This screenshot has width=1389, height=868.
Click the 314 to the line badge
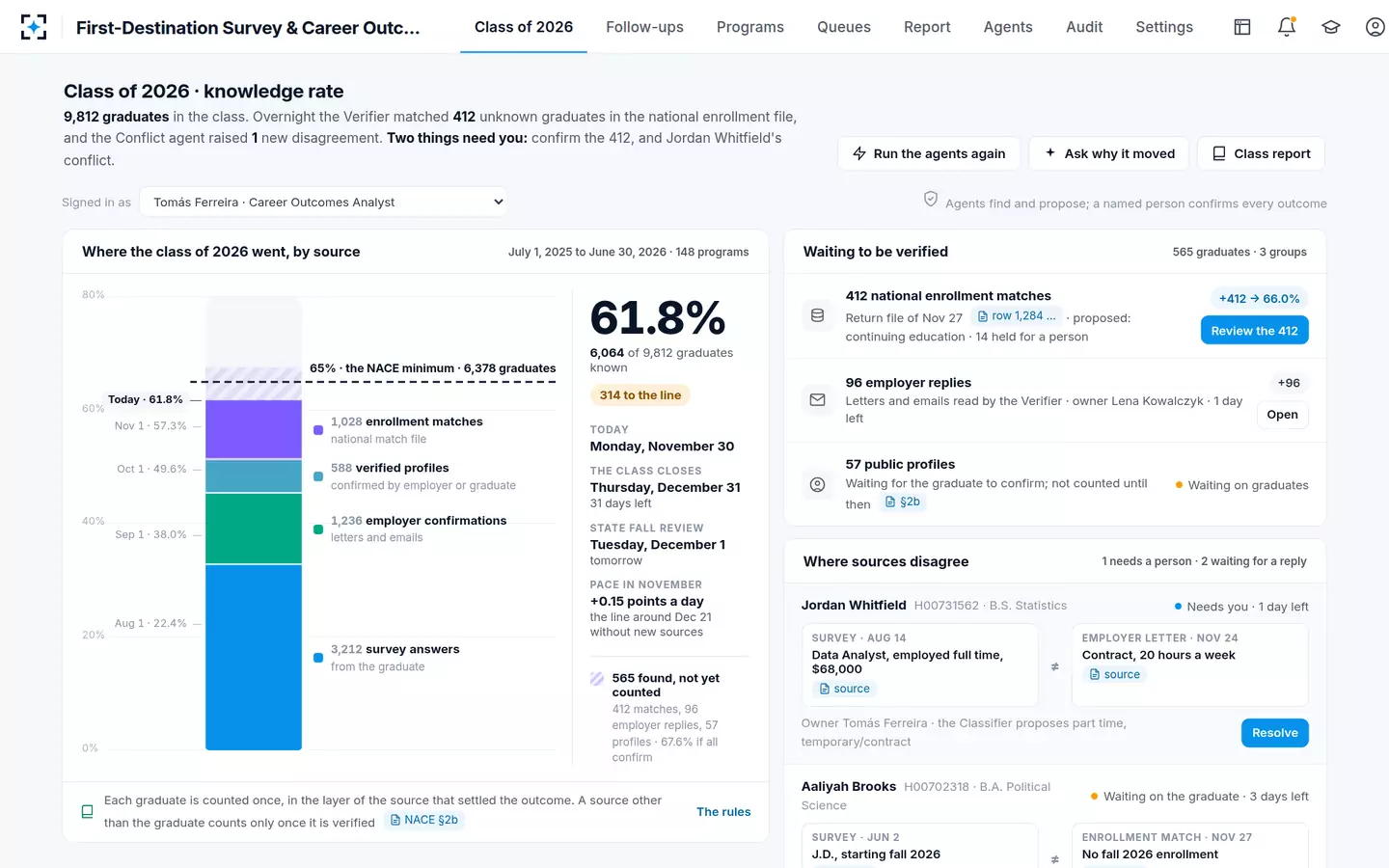640,395
